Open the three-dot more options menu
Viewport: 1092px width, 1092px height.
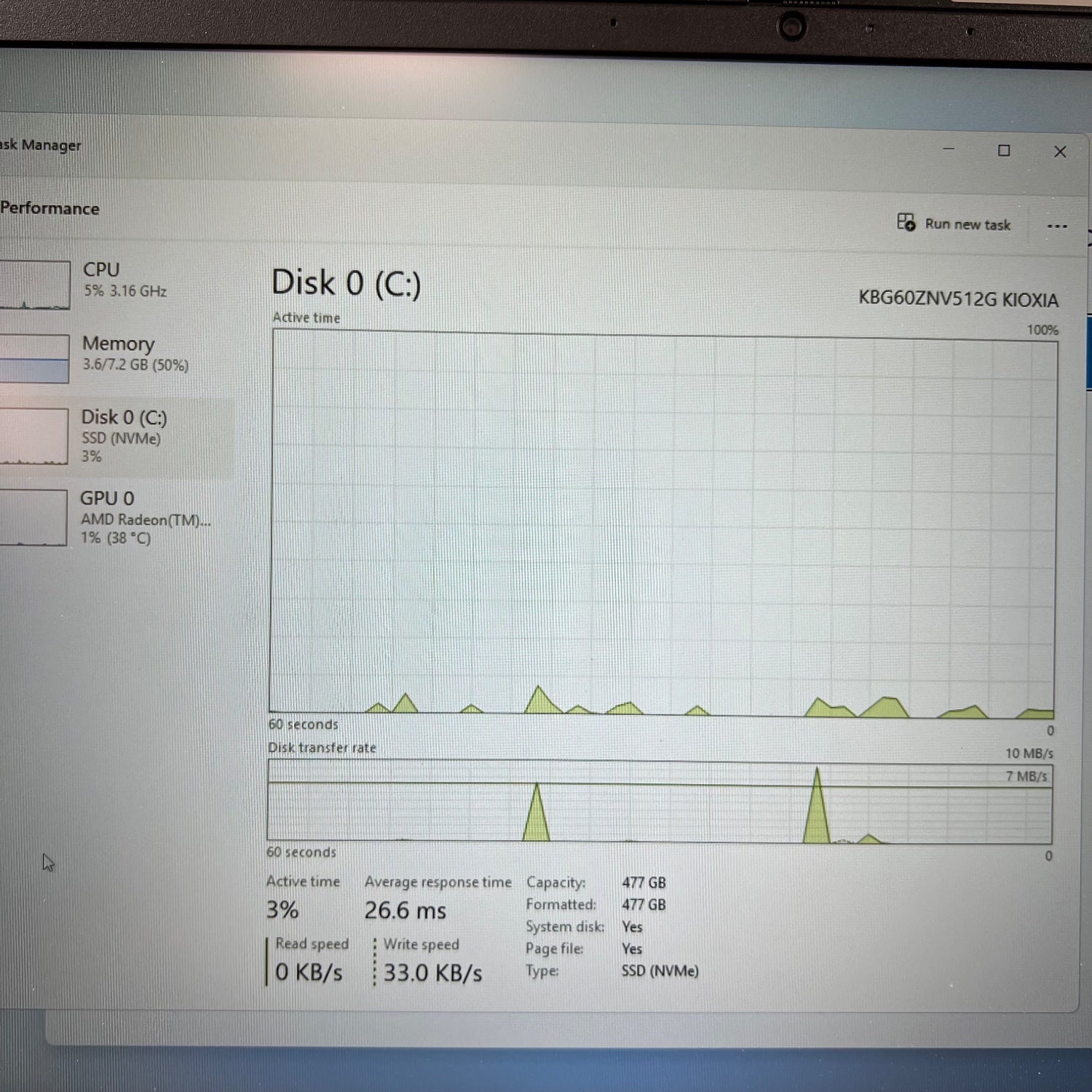click(1057, 226)
